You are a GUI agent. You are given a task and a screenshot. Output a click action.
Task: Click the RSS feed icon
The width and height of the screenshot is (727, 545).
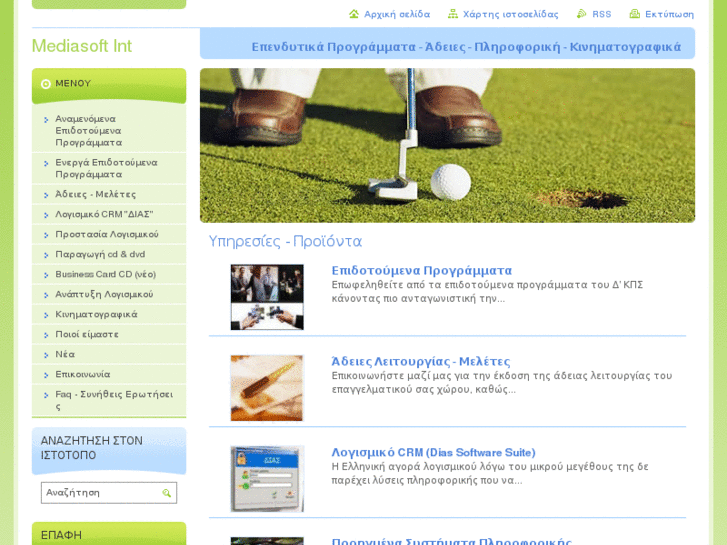pos(581,14)
